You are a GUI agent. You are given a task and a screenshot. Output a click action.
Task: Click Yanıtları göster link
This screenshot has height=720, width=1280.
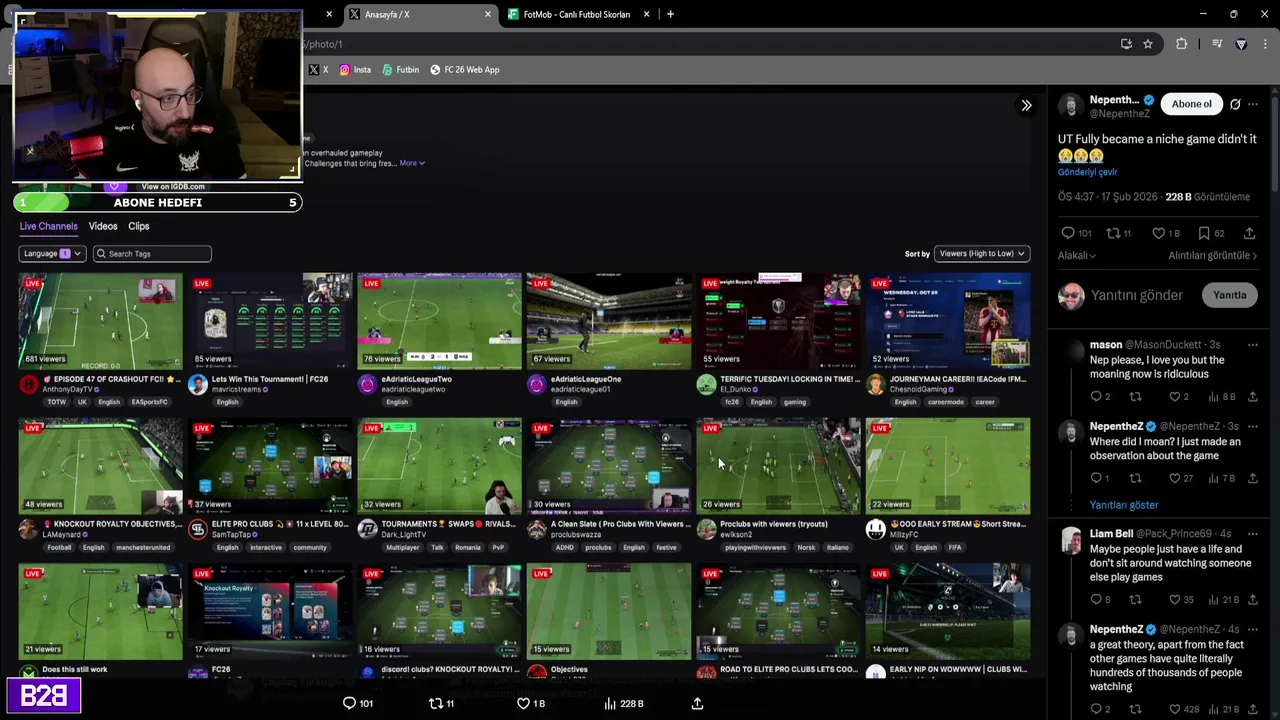(x=1124, y=505)
